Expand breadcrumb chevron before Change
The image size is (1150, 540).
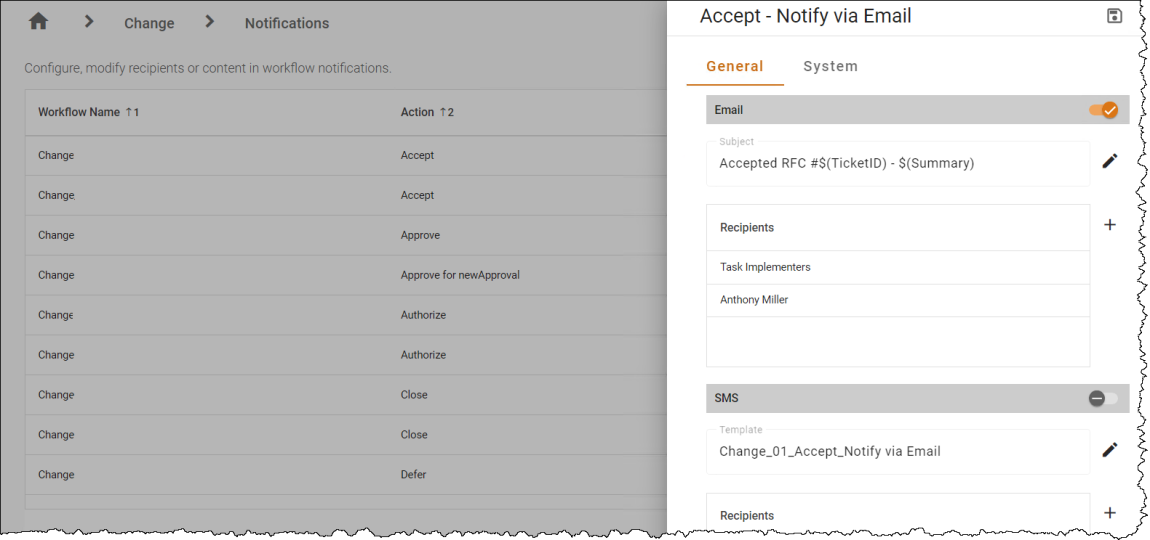pyautogui.click(x=89, y=22)
